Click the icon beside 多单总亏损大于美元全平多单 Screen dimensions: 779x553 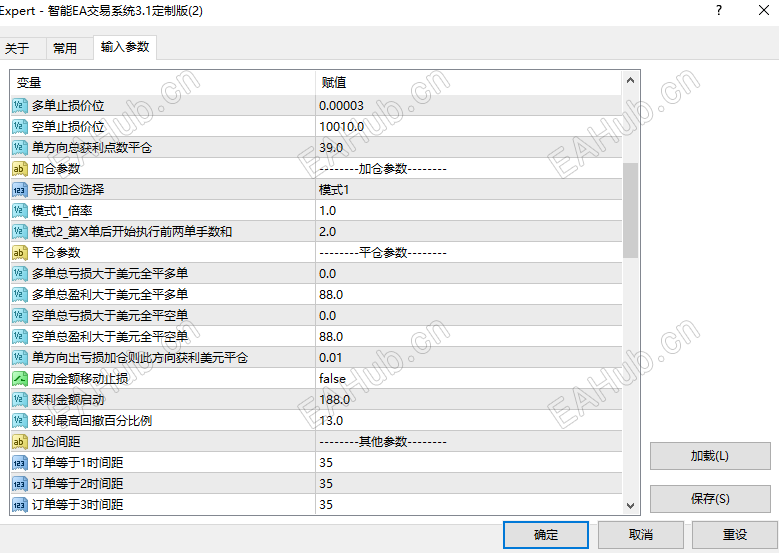pyautogui.click(x=19, y=273)
